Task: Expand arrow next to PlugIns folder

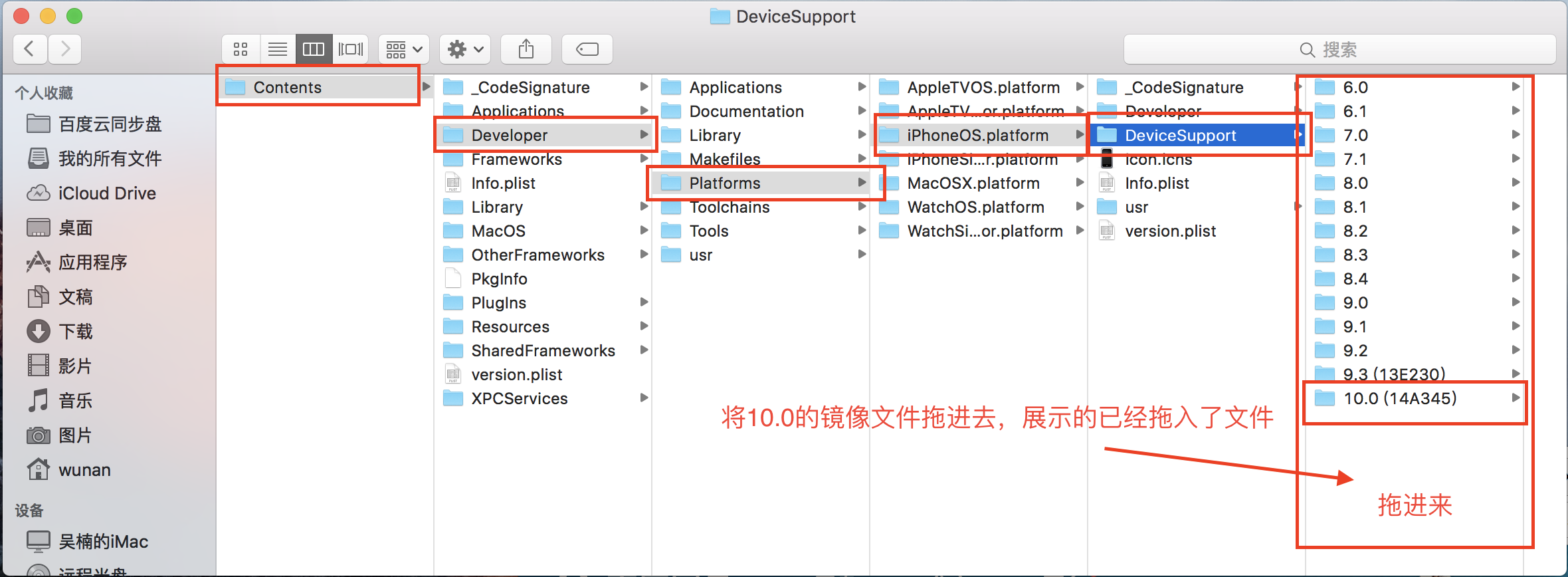Action: (644, 302)
